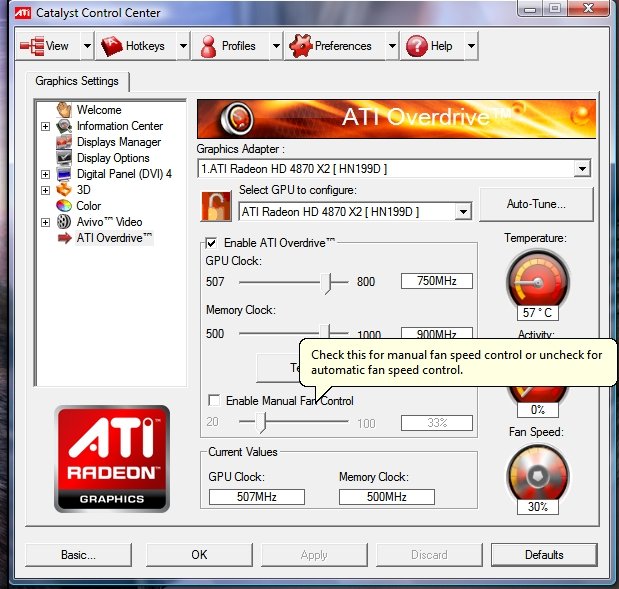
Task: Click the Profiles person icon
Action: 208,46
